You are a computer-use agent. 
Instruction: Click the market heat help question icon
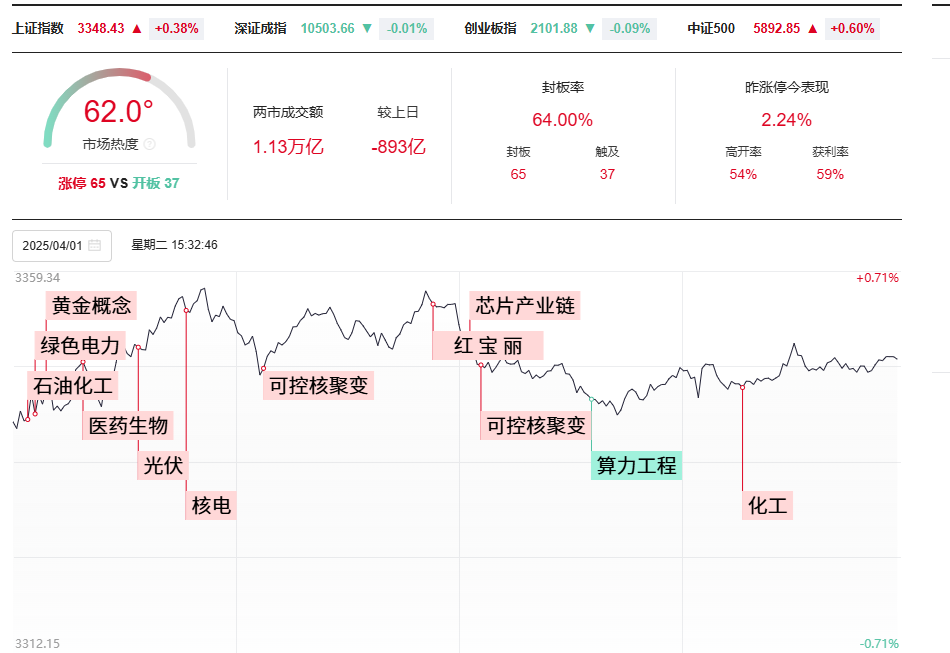click(x=150, y=144)
